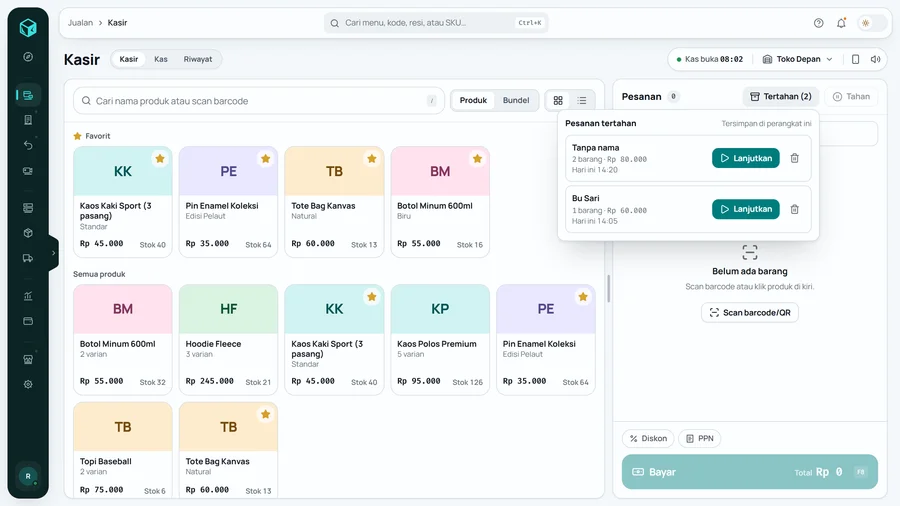Switch to the Riwayat tab
Viewport: 900px width, 506px height.
point(198,59)
